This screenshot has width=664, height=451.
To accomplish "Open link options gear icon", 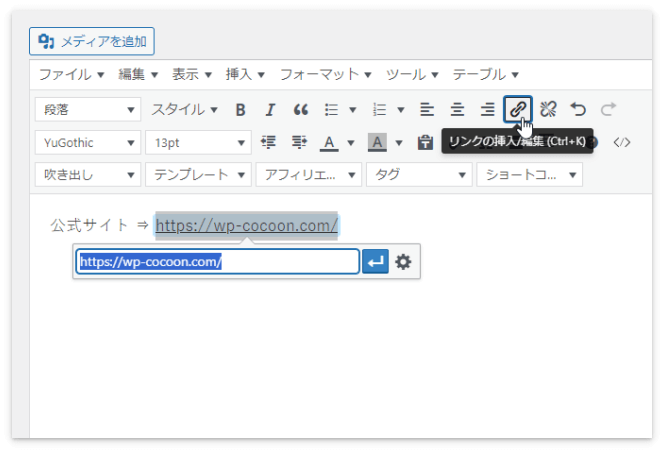I will point(403,261).
